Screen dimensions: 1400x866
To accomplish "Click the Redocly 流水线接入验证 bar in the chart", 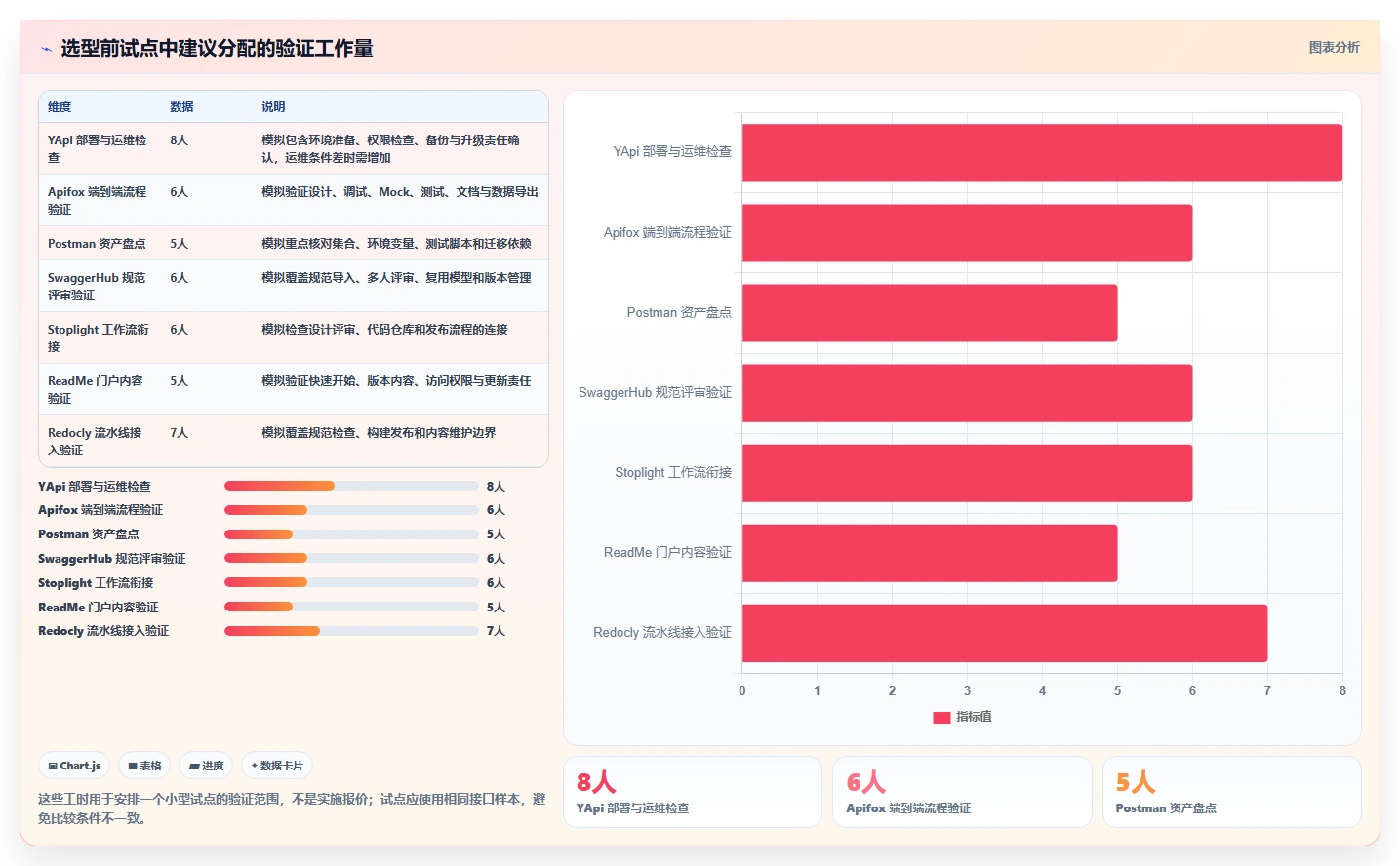I will coord(1005,633).
